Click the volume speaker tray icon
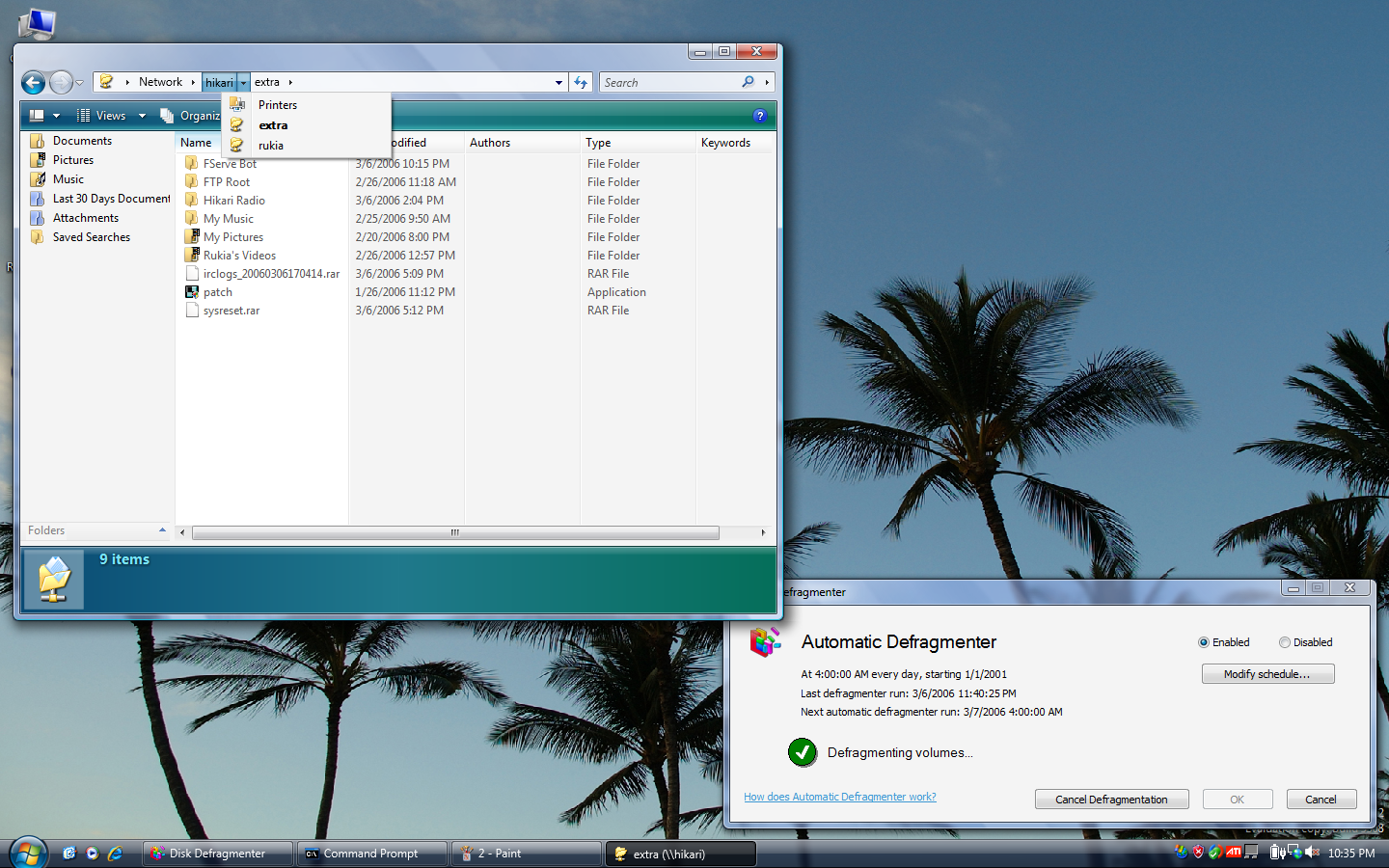This screenshot has height=868, width=1389. [1312, 853]
